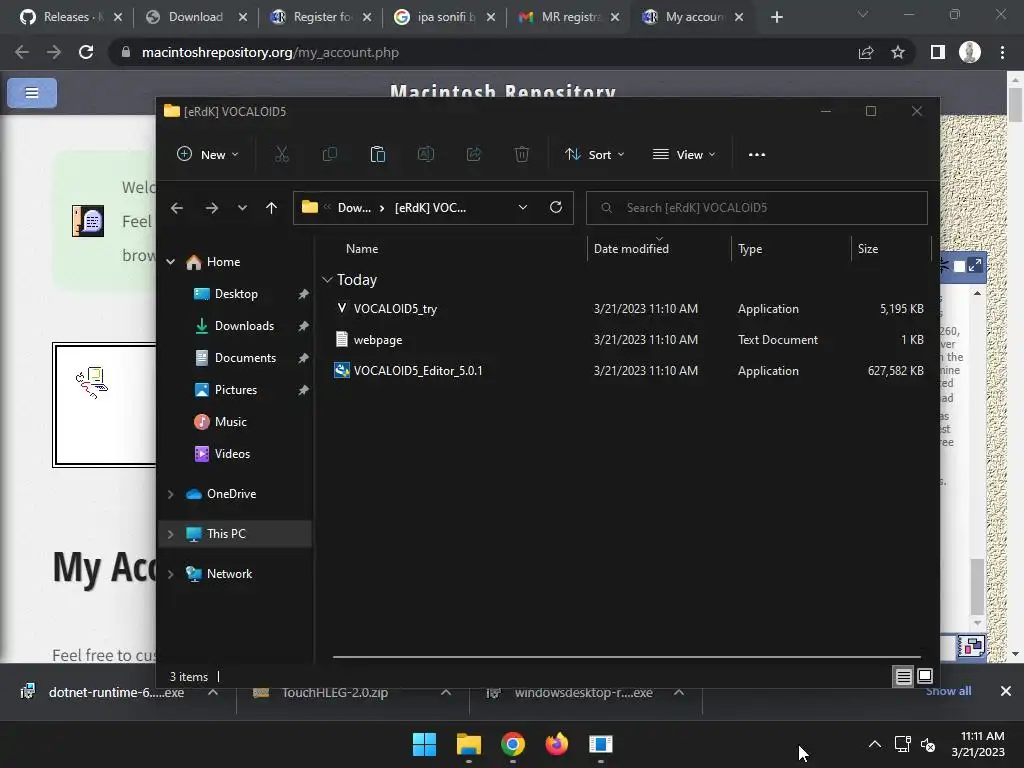
Task: Open the Sort dropdown
Action: [x=594, y=155]
